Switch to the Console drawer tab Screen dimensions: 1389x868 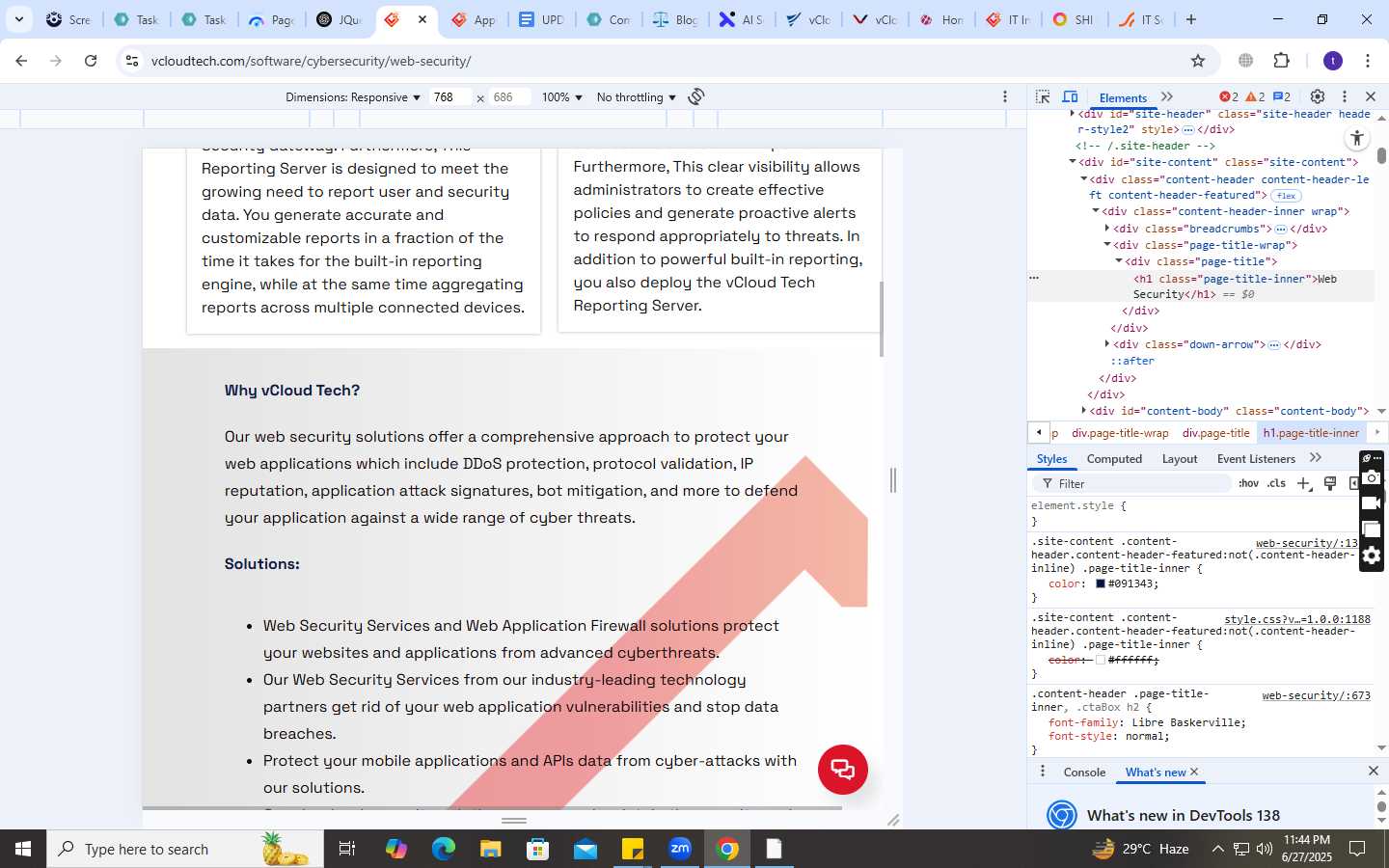(x=1084, y=773)
